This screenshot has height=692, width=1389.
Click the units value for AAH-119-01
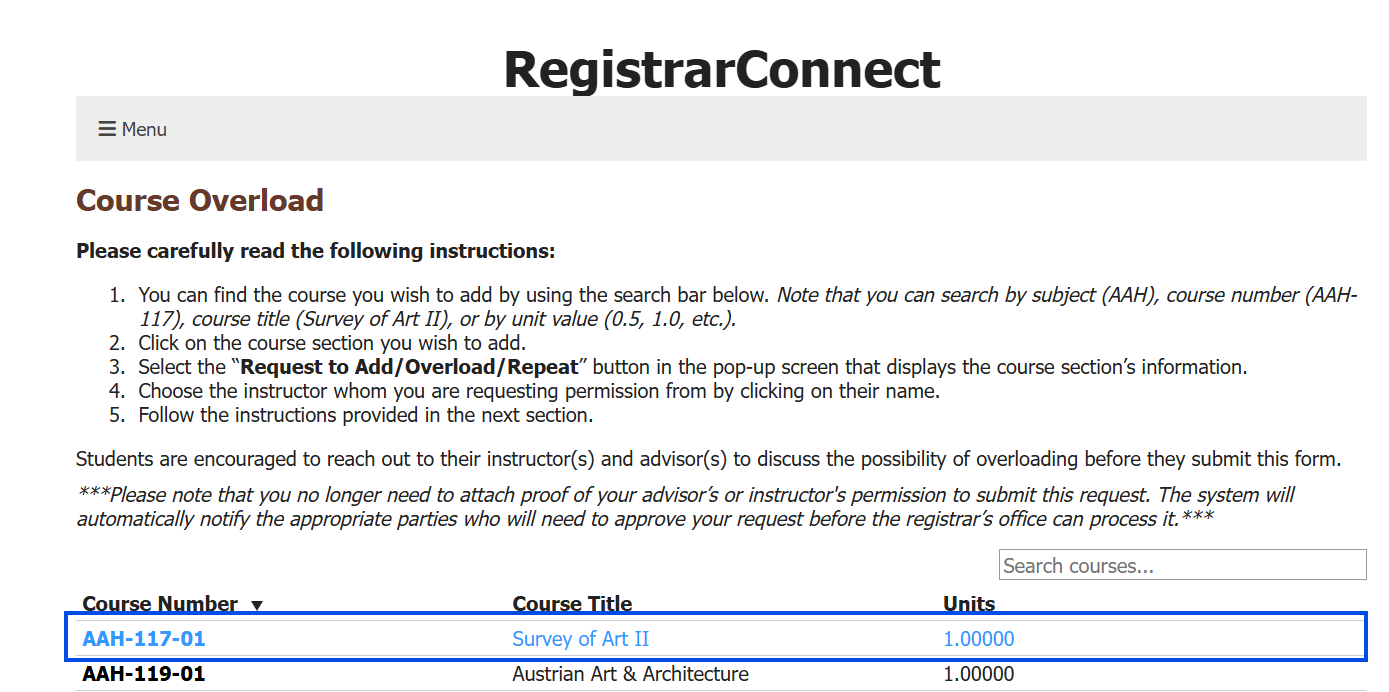pyautogui.click(x=979, y=674)
